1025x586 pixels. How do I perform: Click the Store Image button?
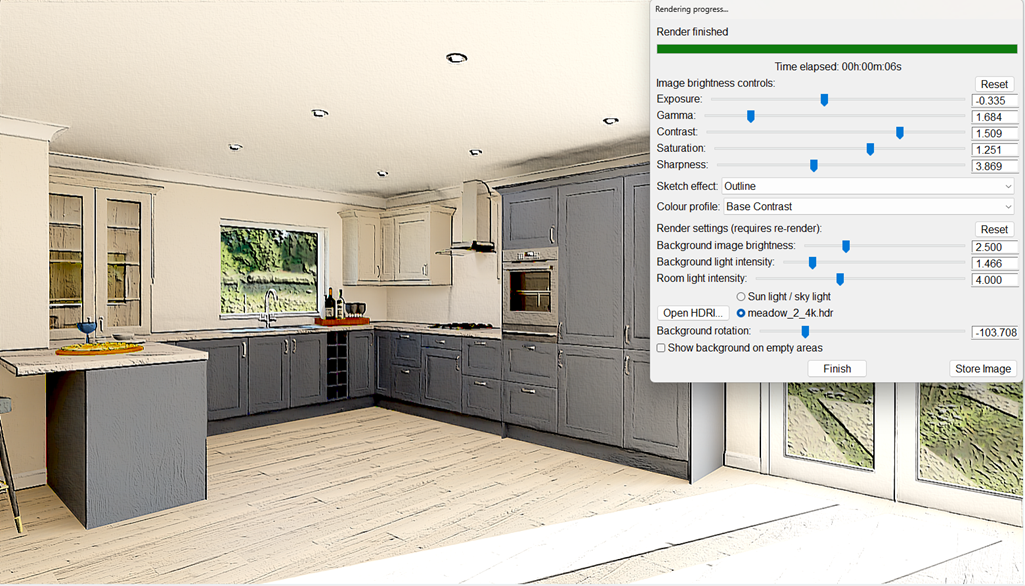(982, 369)
